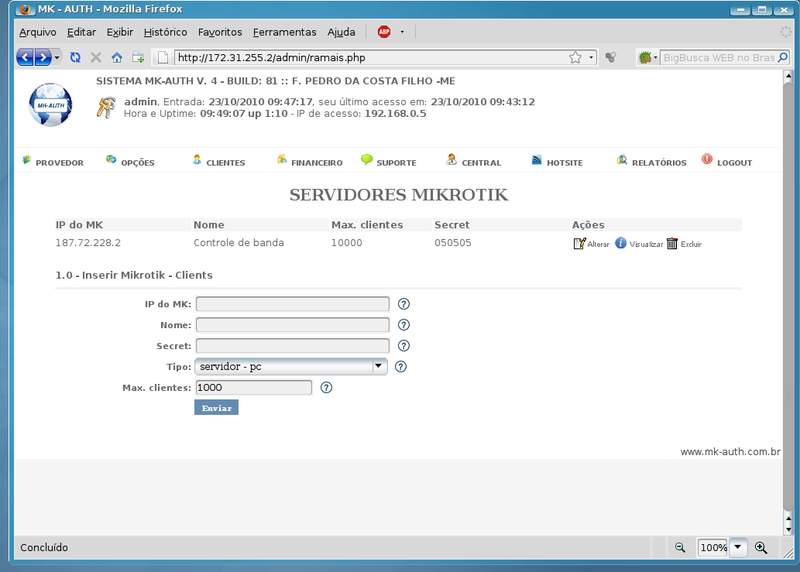Click Alterar for Controle de banda
The height and width of the screenshot is (572, 800).
[591, 244]
